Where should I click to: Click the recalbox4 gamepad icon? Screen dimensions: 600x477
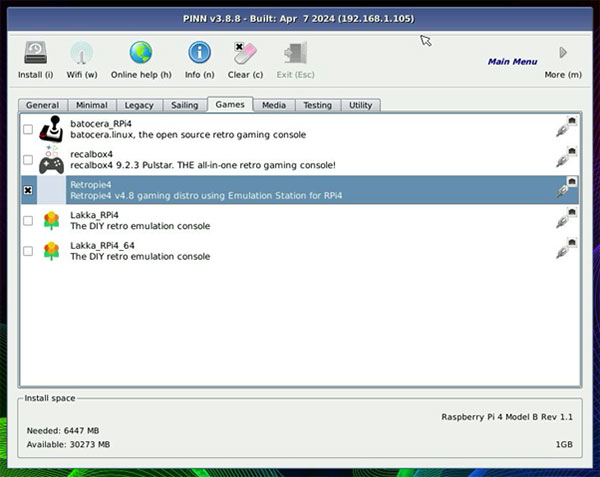[x=51, y=158]
